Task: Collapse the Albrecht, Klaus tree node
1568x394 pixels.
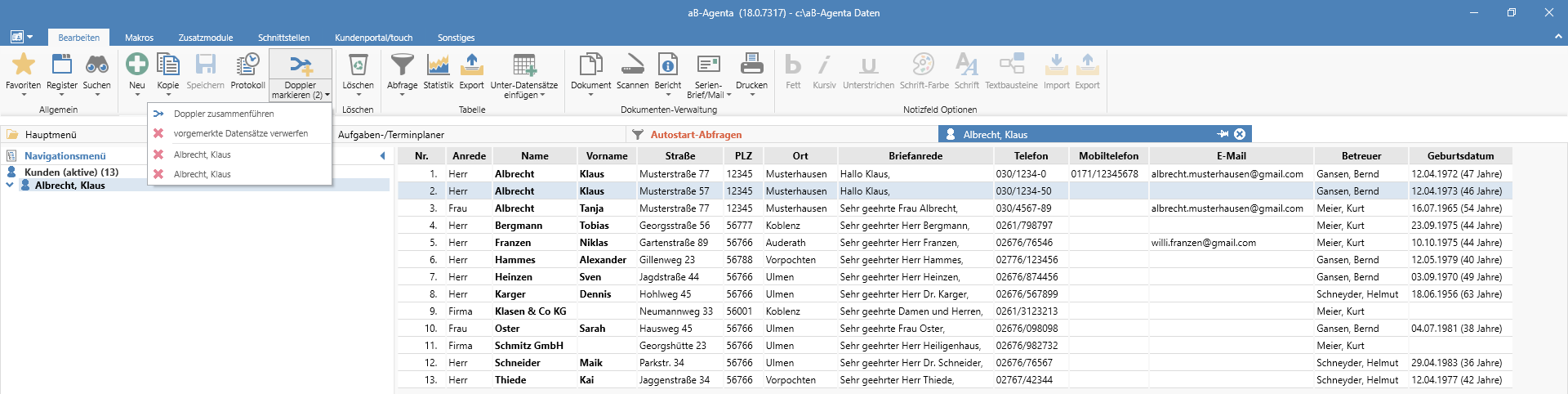Action: click(x=10, y=186)
